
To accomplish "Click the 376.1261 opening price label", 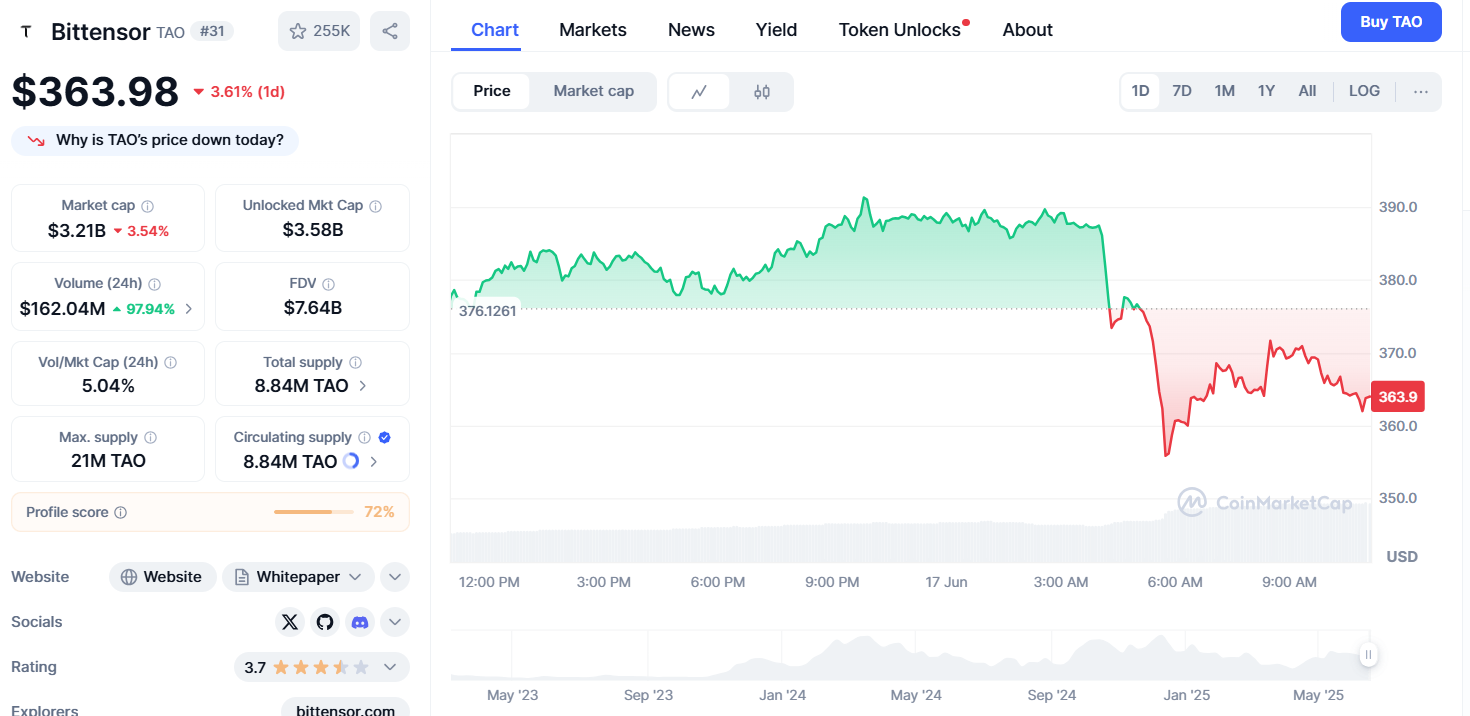I will pos(487,310).
